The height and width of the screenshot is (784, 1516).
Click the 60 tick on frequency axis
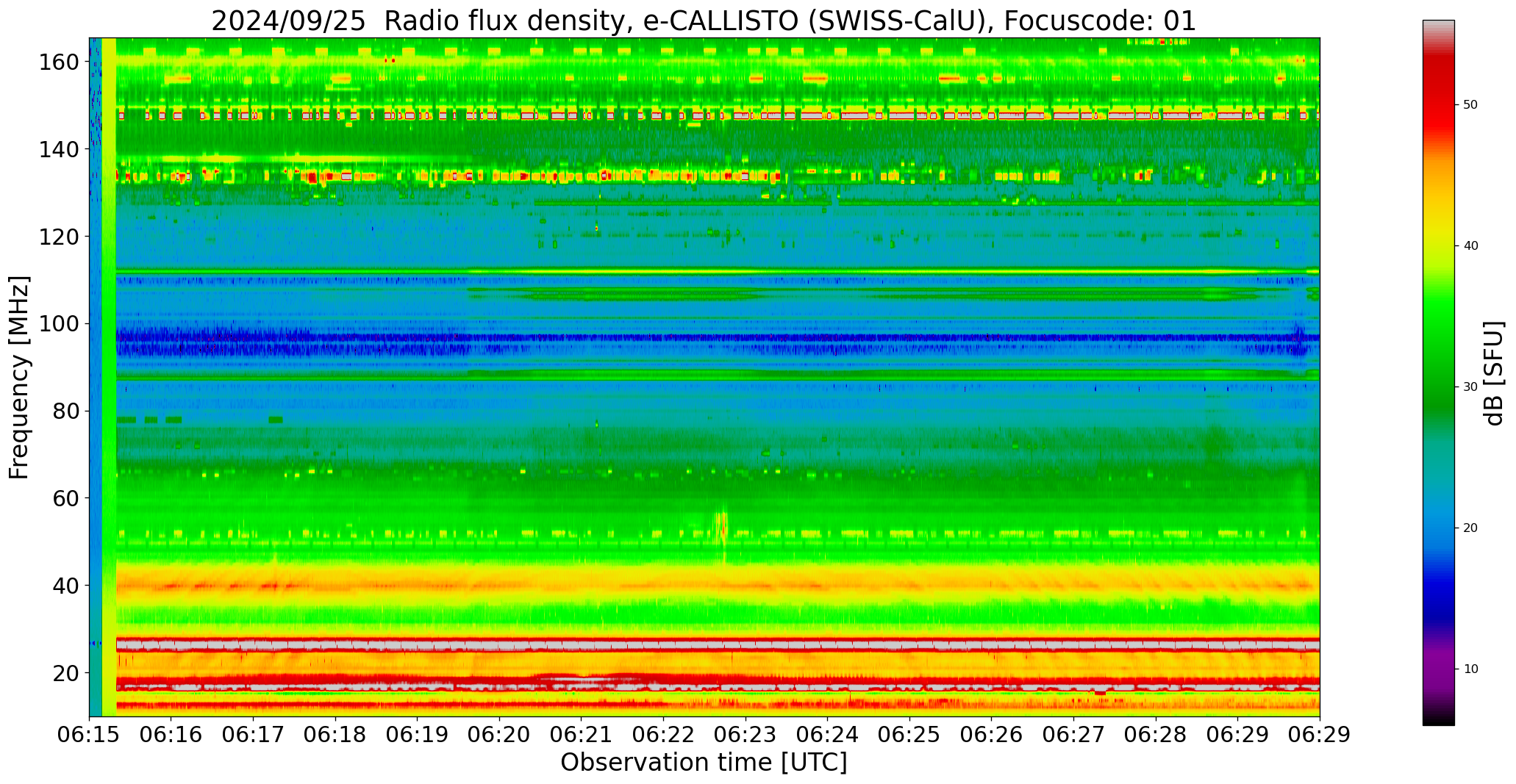click(65, 498)
